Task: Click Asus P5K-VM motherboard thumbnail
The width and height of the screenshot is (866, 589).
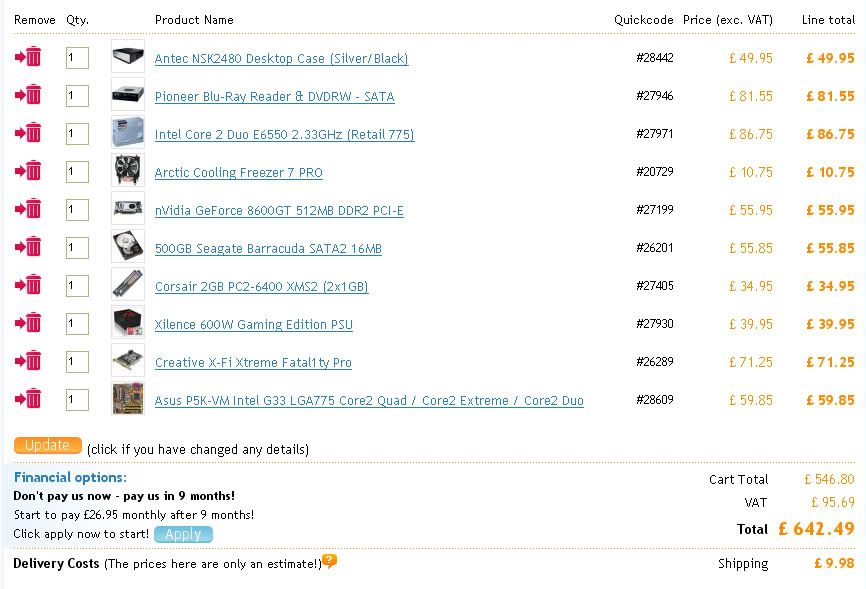Action: (128, 398)
